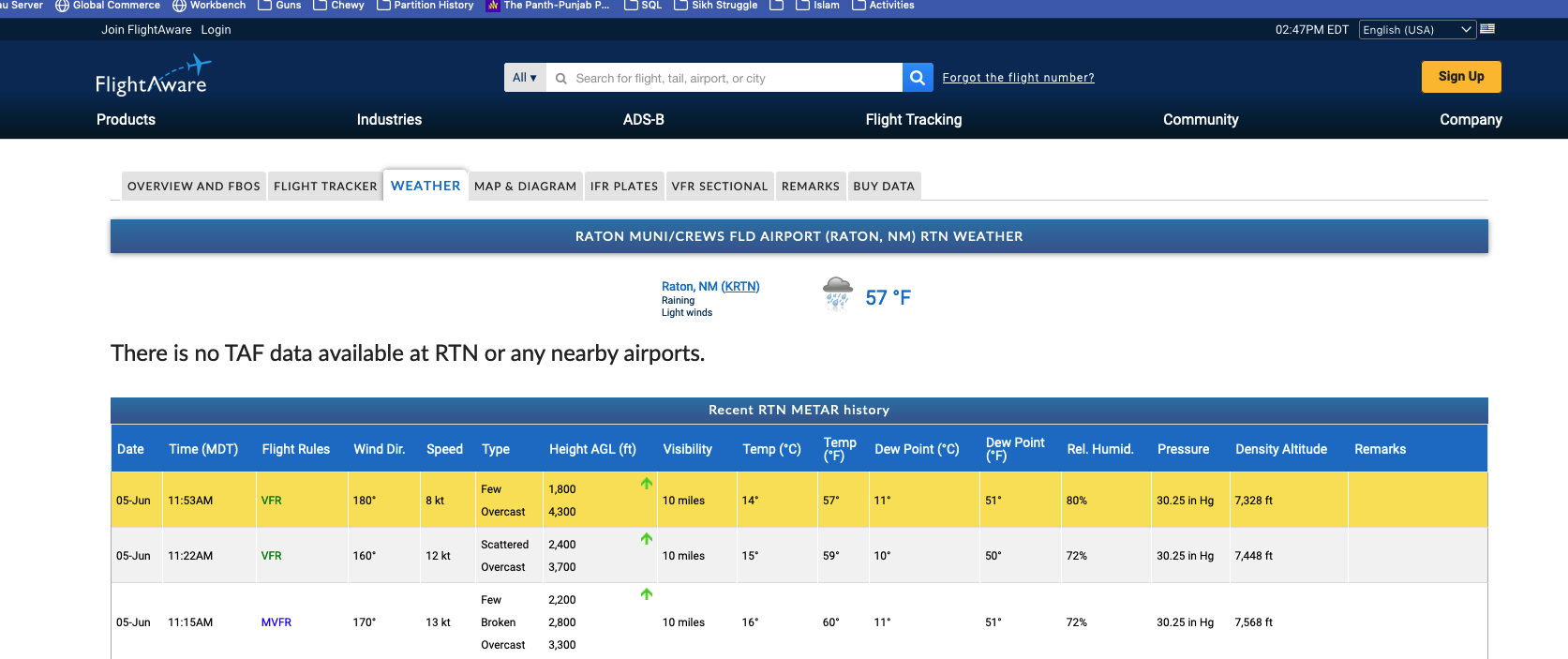Expand the All search filter dropdown
The height and width of the screenshot is (659, 1568).
tap(525, 78)
